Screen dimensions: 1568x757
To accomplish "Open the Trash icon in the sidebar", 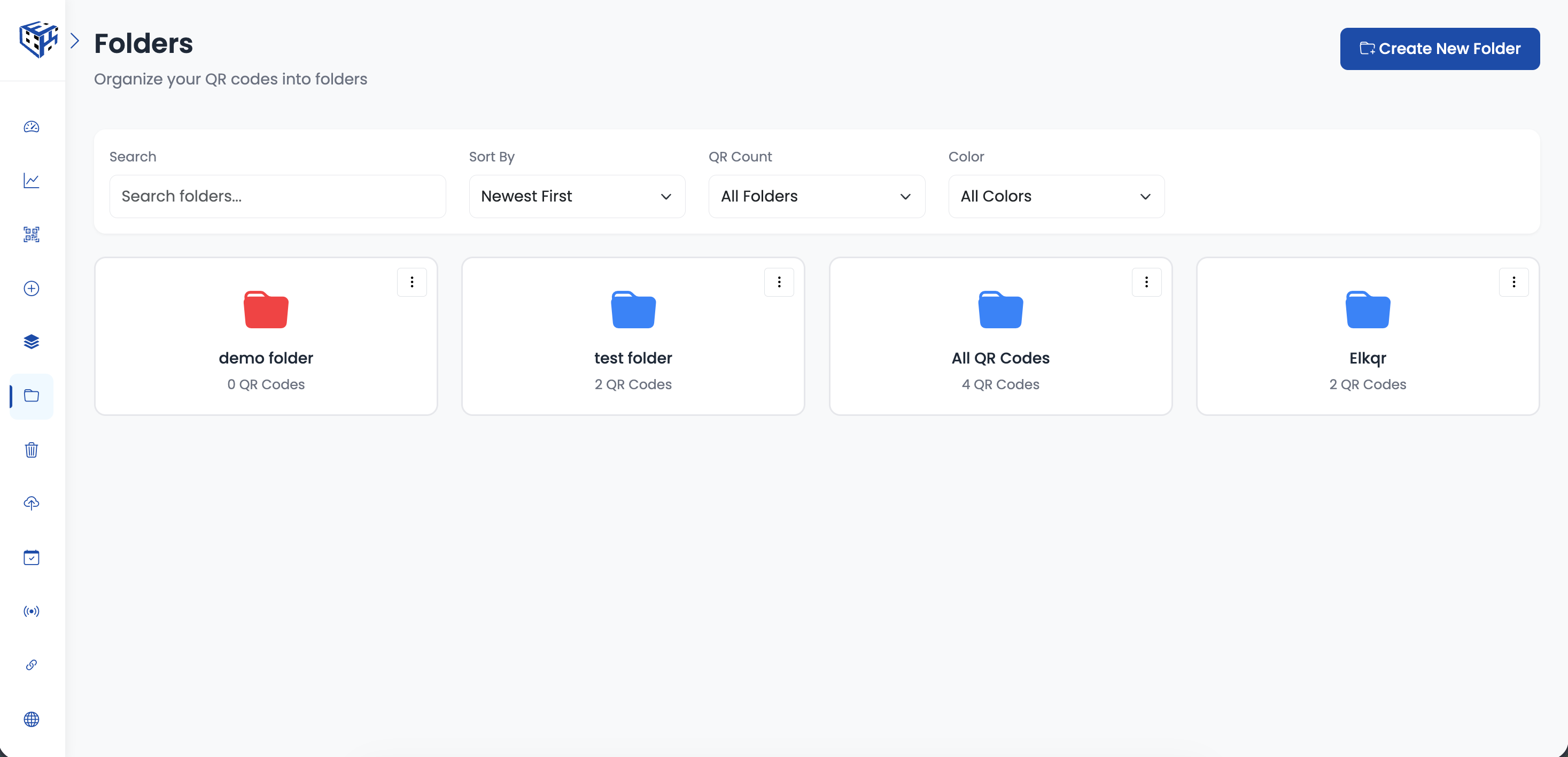I will pyautogui.click(x=31, y=450).
